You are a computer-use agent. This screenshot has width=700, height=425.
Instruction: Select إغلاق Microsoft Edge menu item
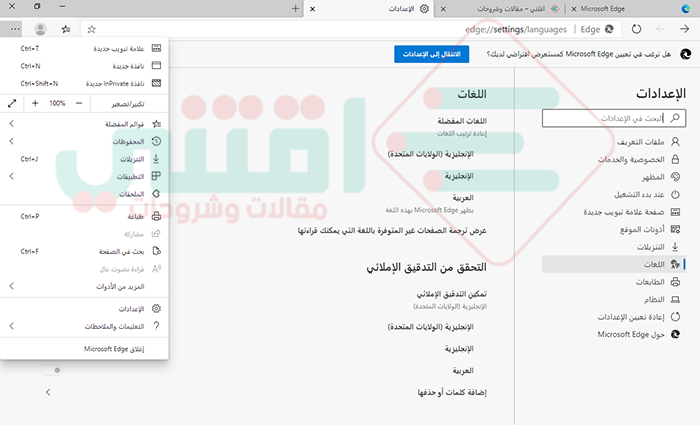tap(84, 349)
